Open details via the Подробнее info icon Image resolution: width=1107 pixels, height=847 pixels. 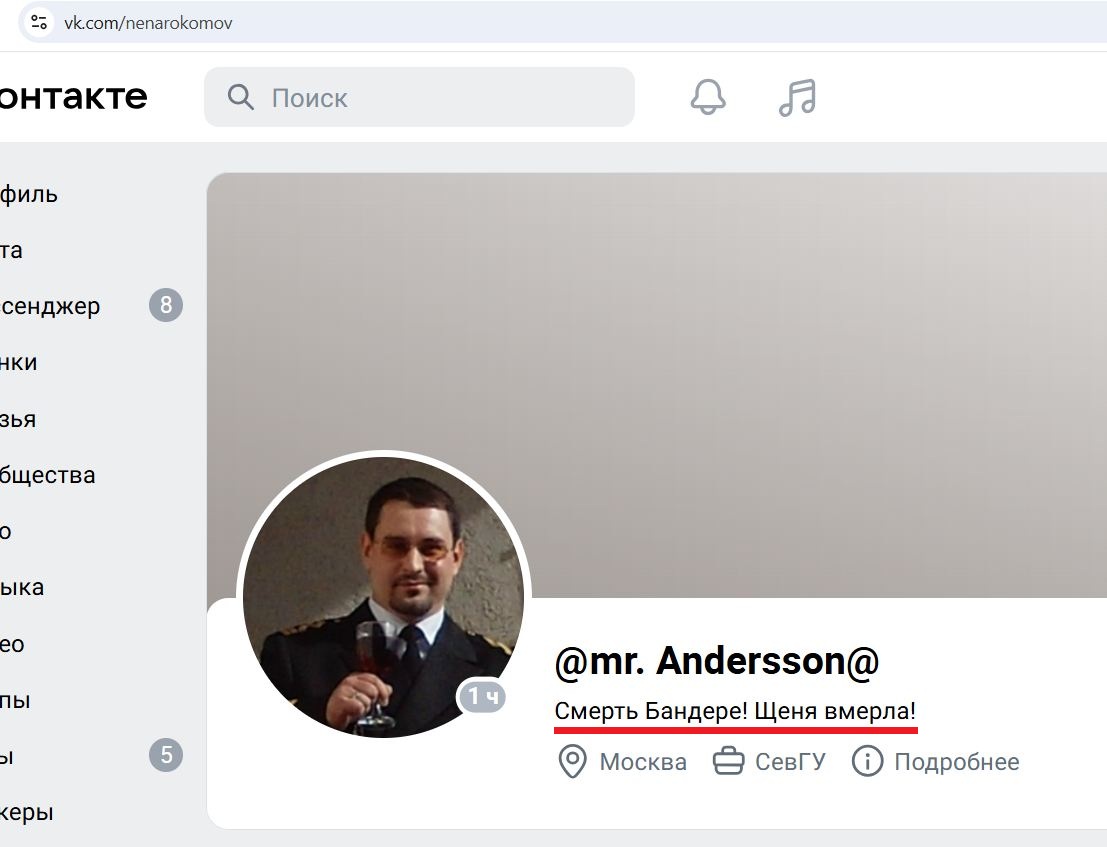coord(867,762)
